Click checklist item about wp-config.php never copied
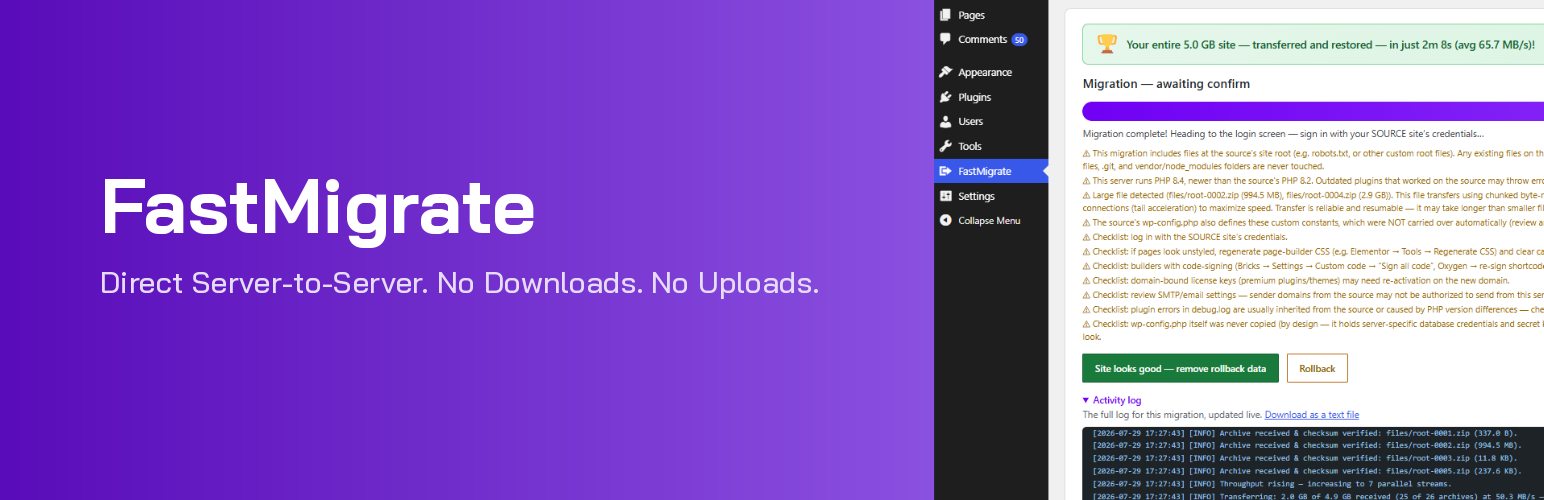The width and height of the screenshot is (1544, 500). point(1313,330)
